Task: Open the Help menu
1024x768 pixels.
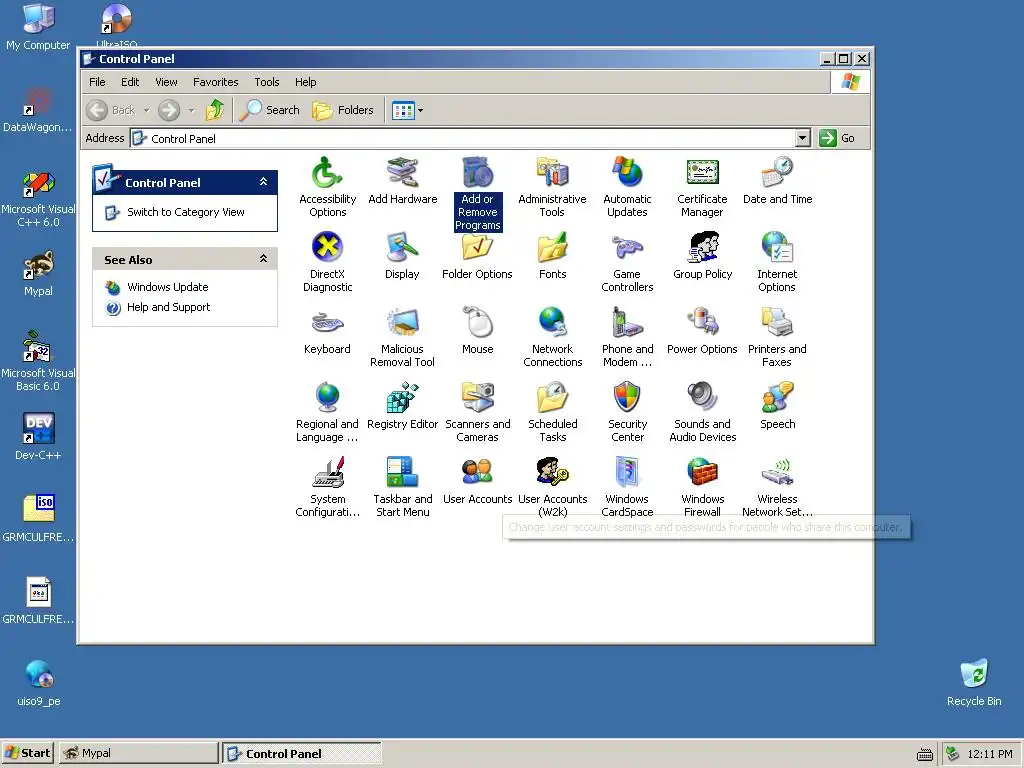Action: click(305, 82)
